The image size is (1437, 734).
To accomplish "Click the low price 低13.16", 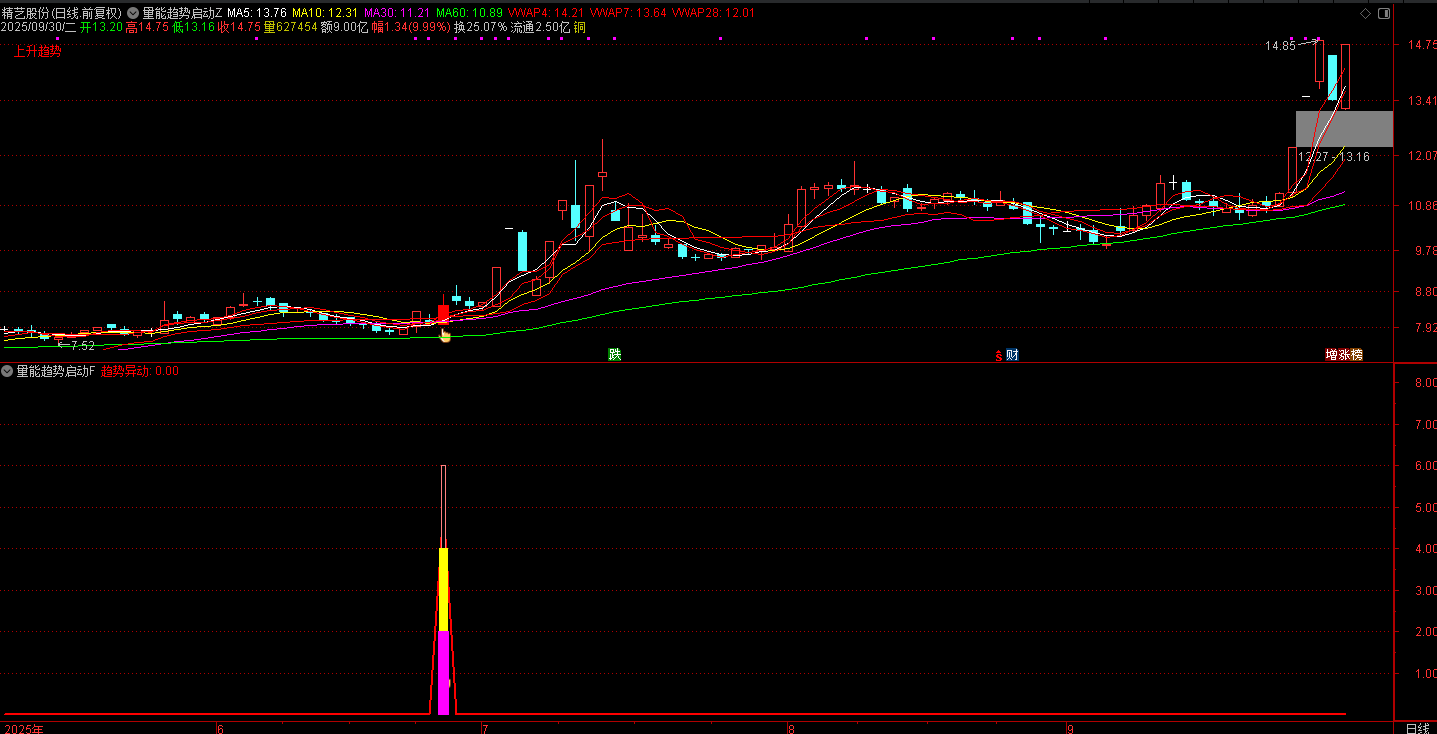I will tap(193, 28).
